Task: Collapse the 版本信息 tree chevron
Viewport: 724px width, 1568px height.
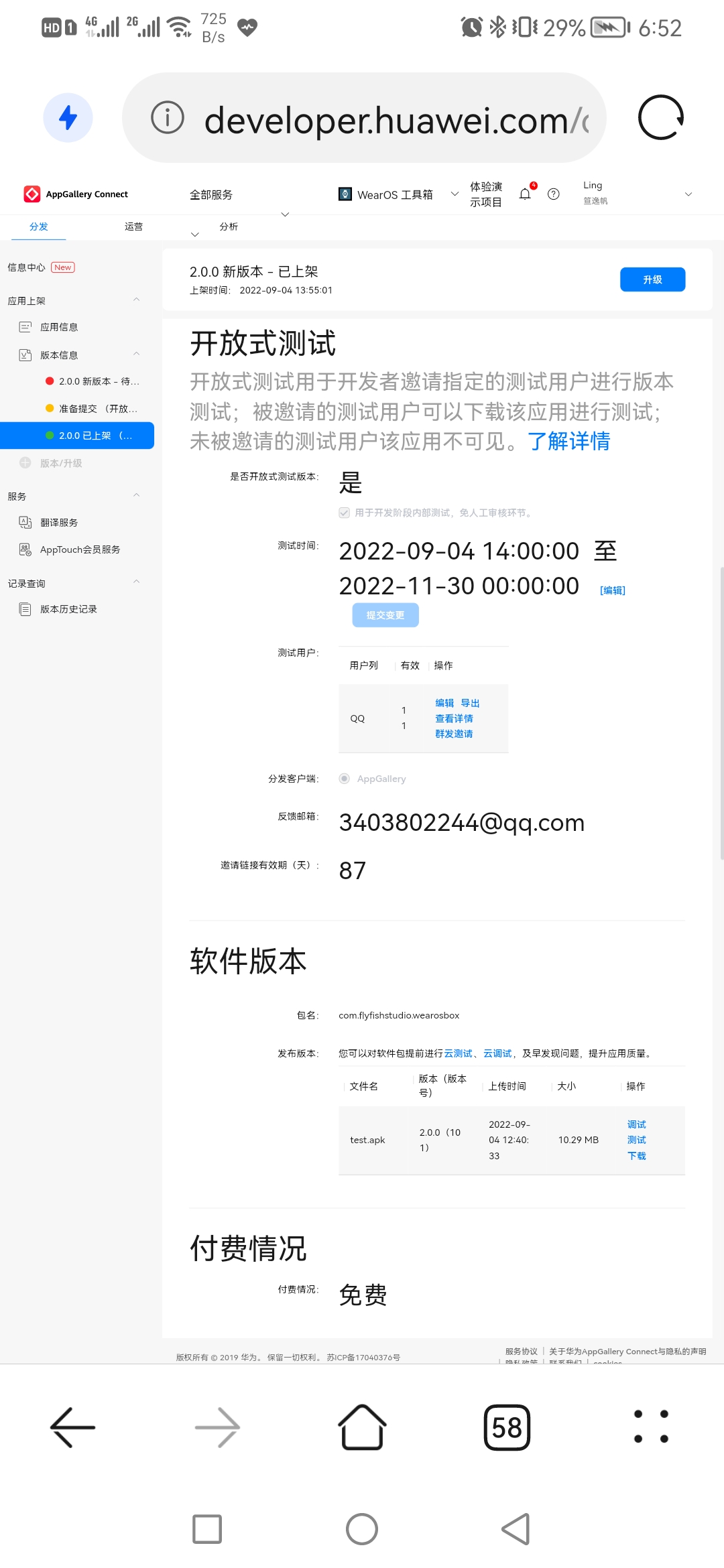Action: tap(136, 354)
